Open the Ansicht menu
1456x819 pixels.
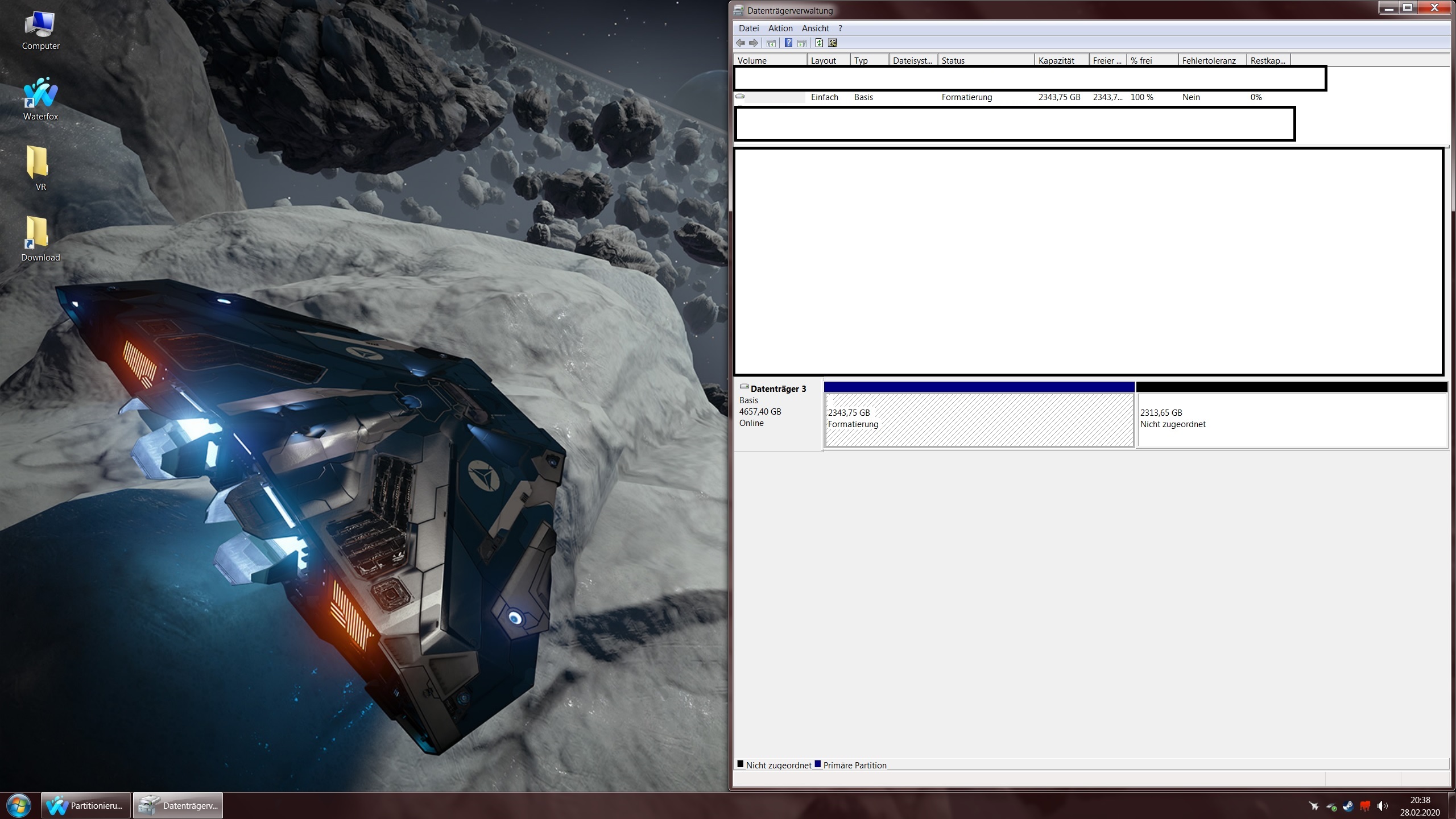pyautogui.click(x=815, y=28)
